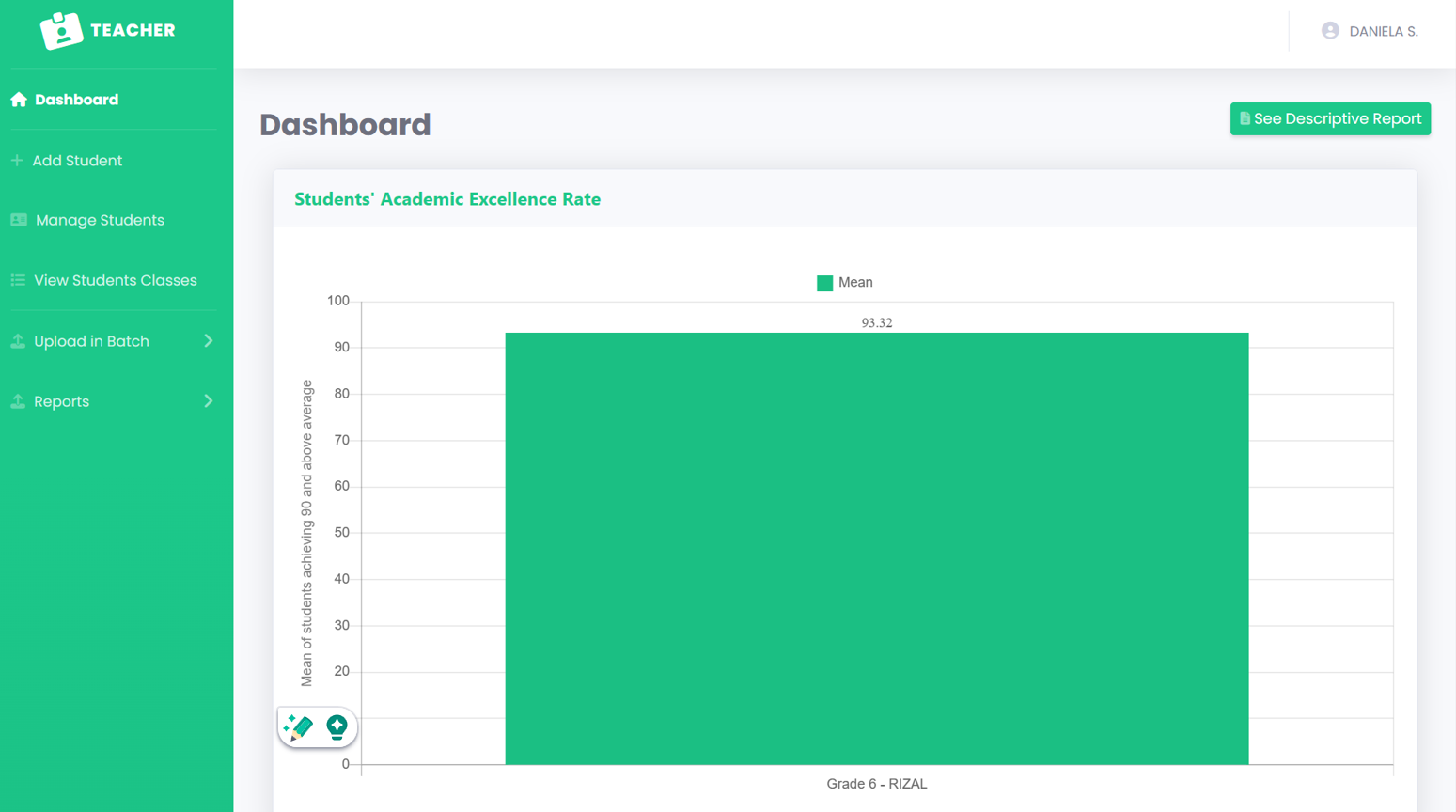Viewport: 1456px width, 812px height.
Task: Expand the Reports submenu chevron
Action: pyautogui.click(x=209, y=401)
